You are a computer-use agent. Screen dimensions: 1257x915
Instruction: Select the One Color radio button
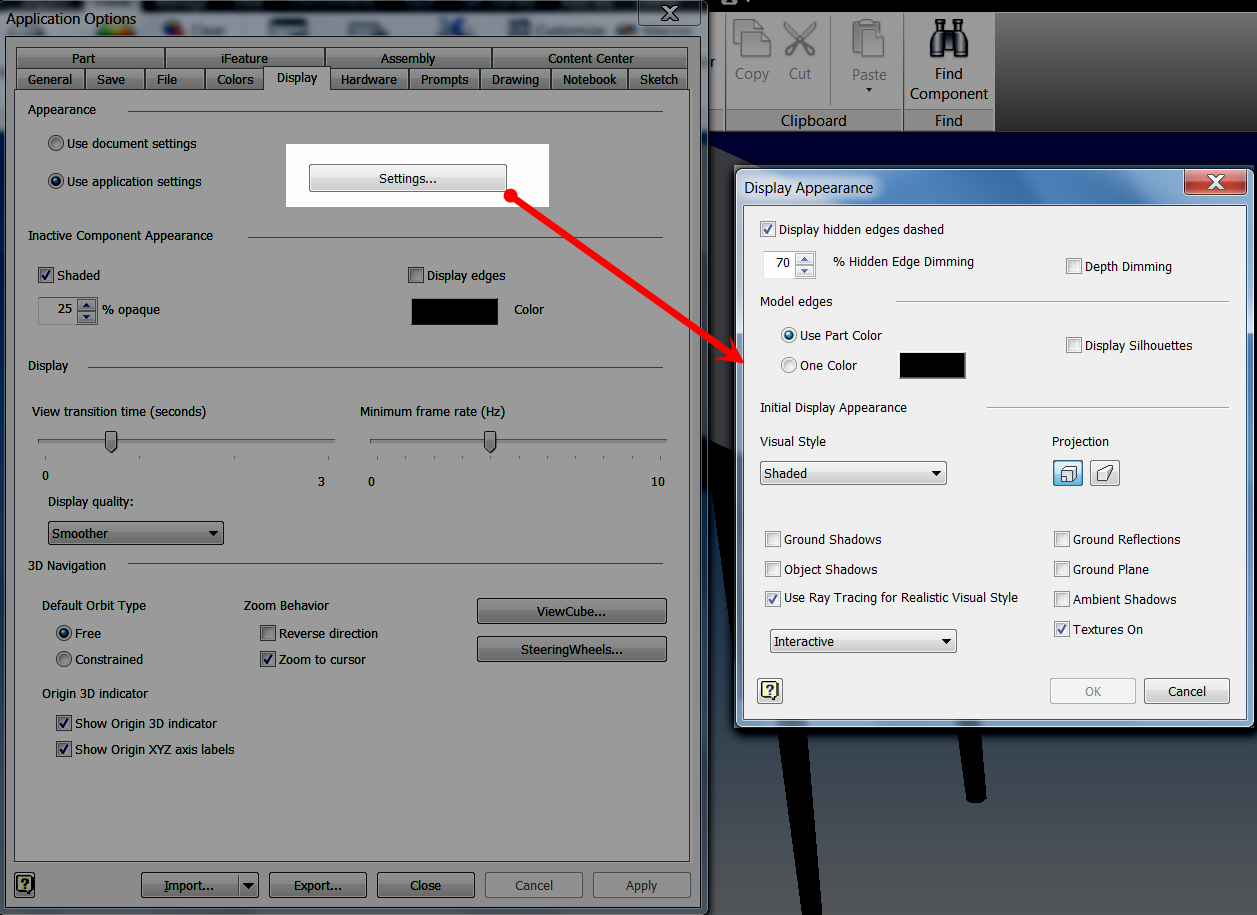(x=789, y=365)
